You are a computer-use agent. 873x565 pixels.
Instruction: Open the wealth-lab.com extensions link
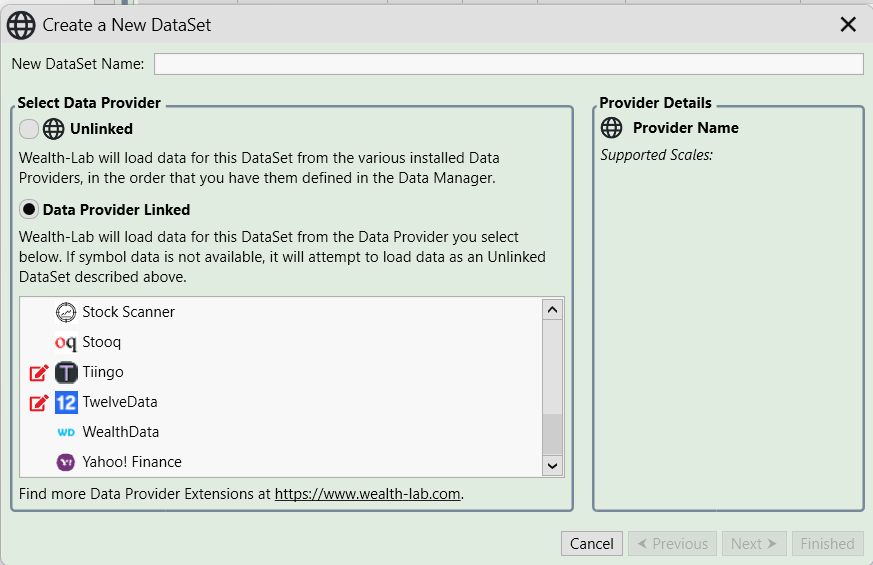[x=367, y=494]
